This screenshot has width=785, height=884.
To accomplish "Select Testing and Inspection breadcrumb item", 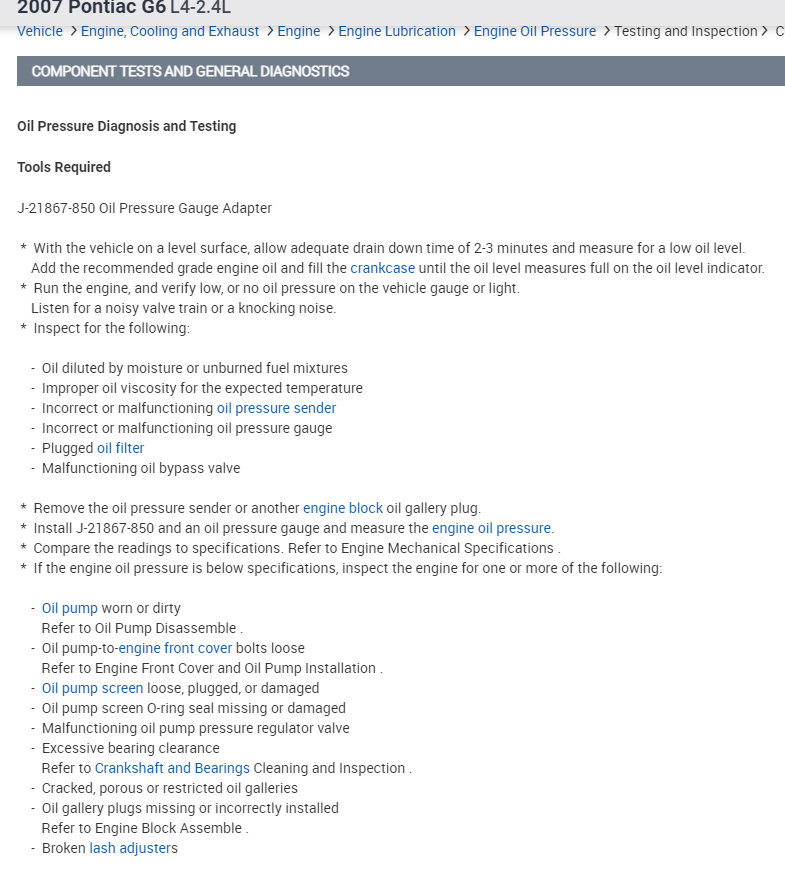I will click(x=685, y=31).
